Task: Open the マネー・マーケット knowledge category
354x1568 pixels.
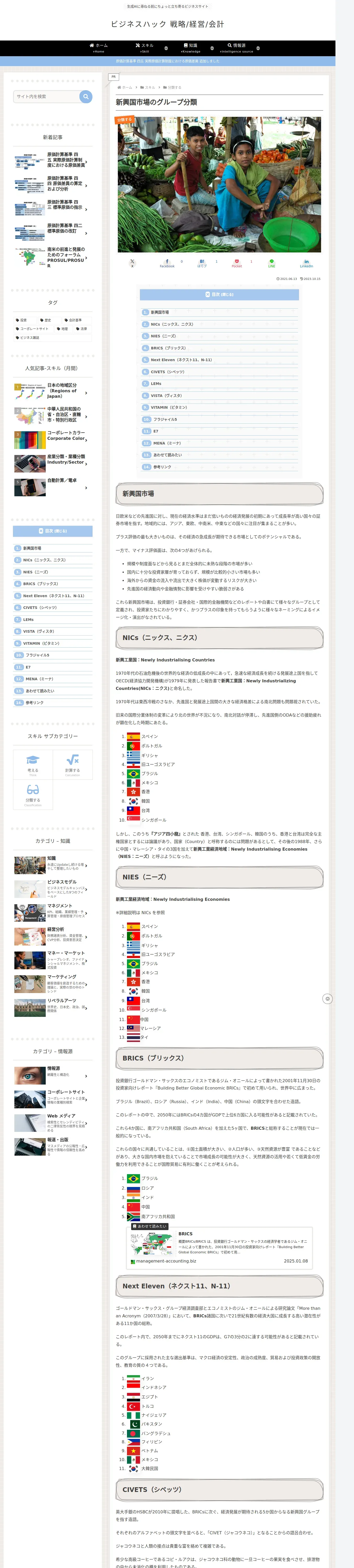Action: tap(52, 960)
